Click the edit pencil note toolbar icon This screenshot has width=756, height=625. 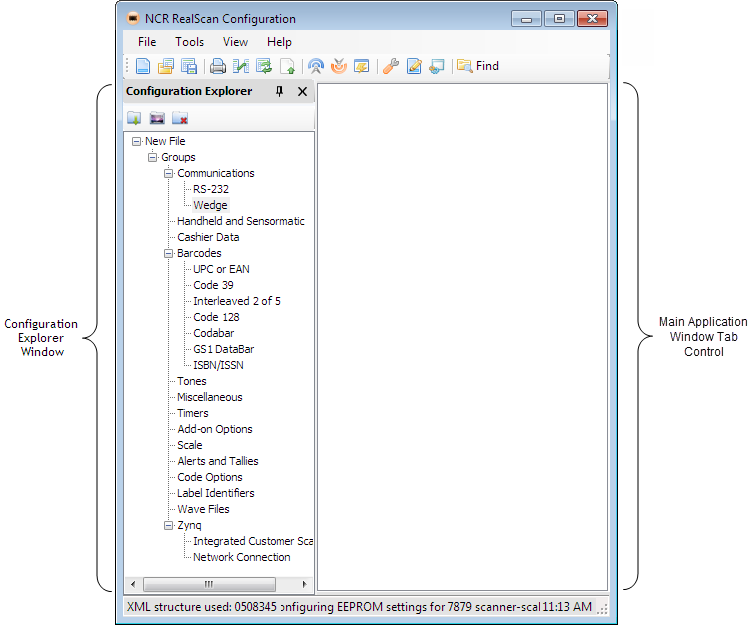tap(414, 66)
